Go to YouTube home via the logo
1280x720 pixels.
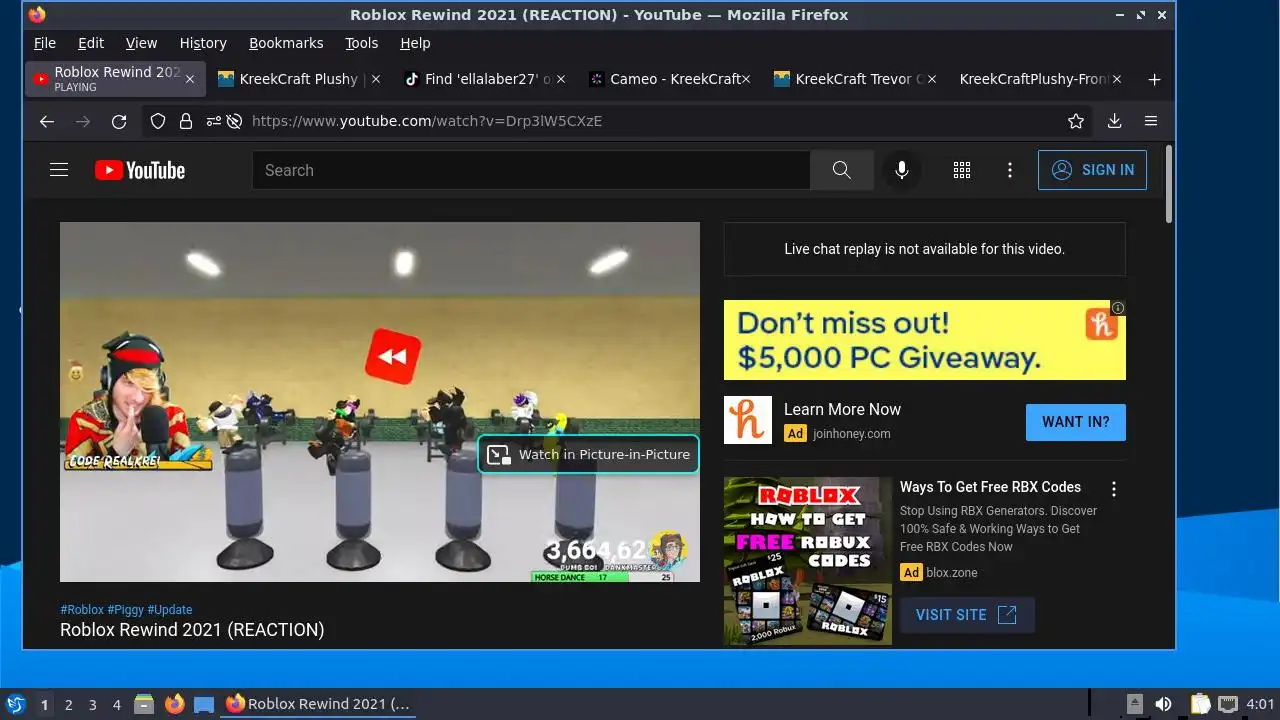tap(140, 170)
